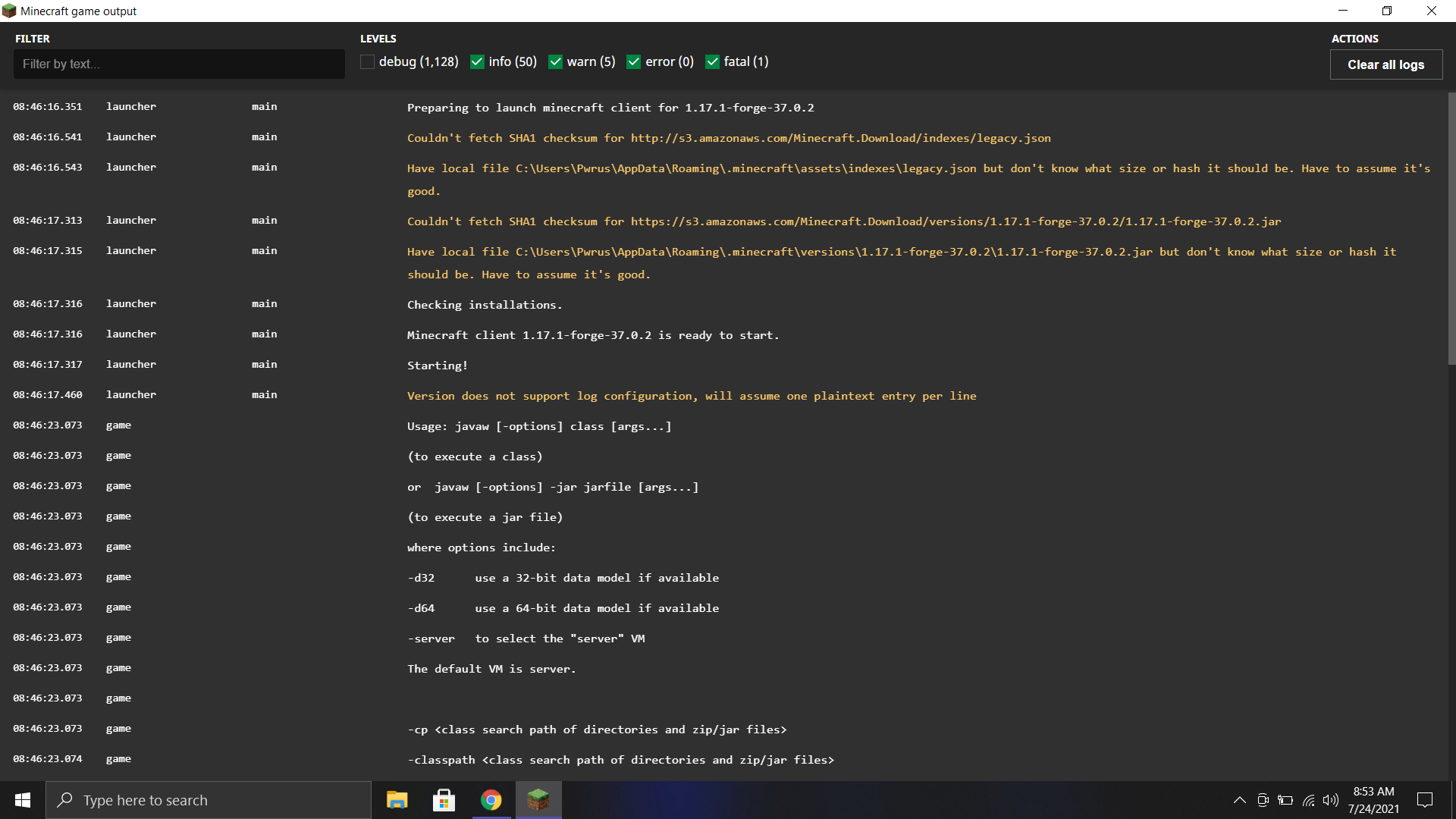Click the Clear all logs button
This screenshot has height=819, width=1456.
tap(1386, 64)
